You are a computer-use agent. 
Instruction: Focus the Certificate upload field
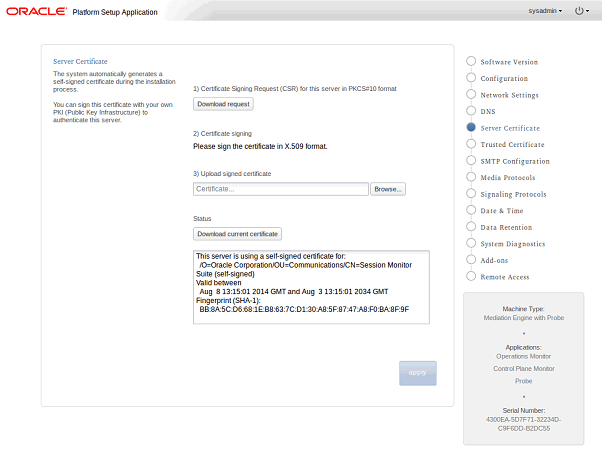click(281, 189)
